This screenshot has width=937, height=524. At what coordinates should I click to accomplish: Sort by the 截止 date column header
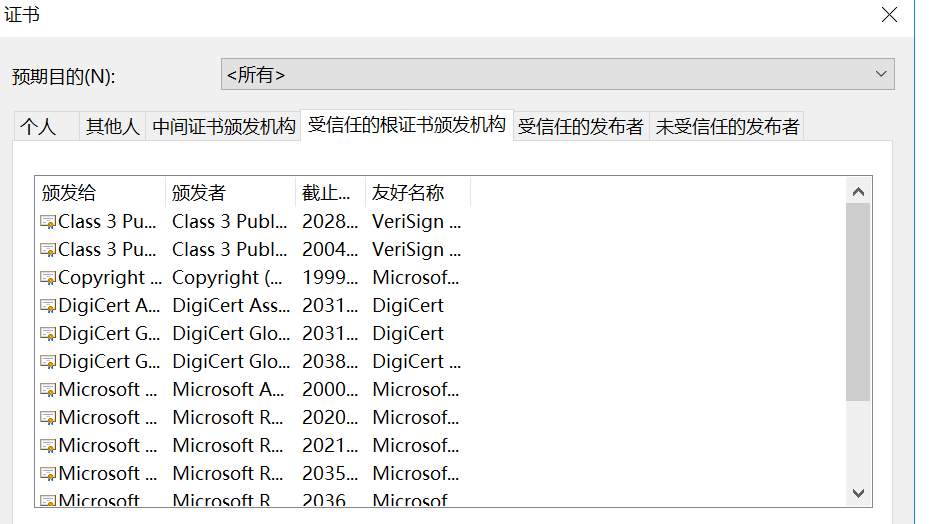[330, 192]
